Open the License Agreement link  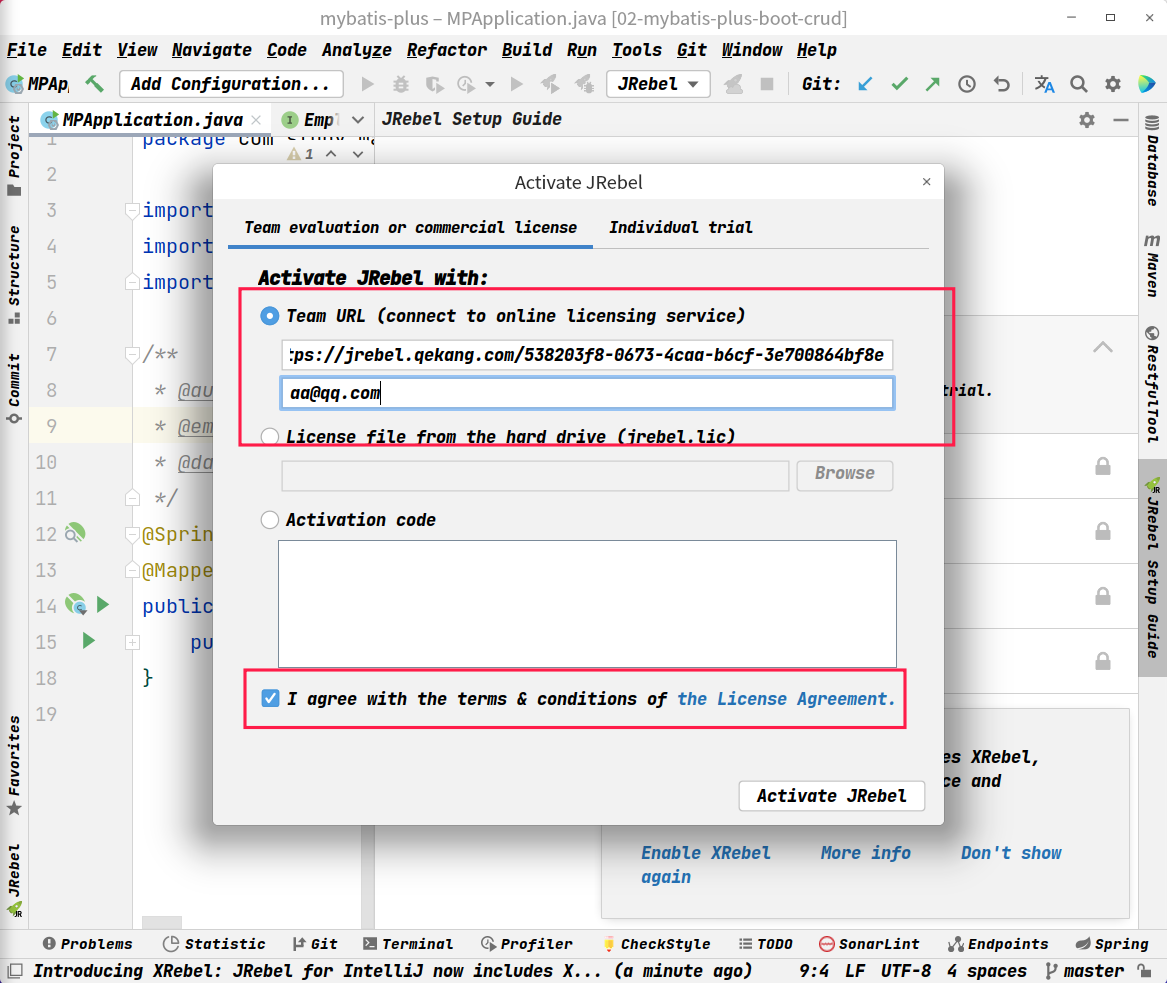(786, 699)
